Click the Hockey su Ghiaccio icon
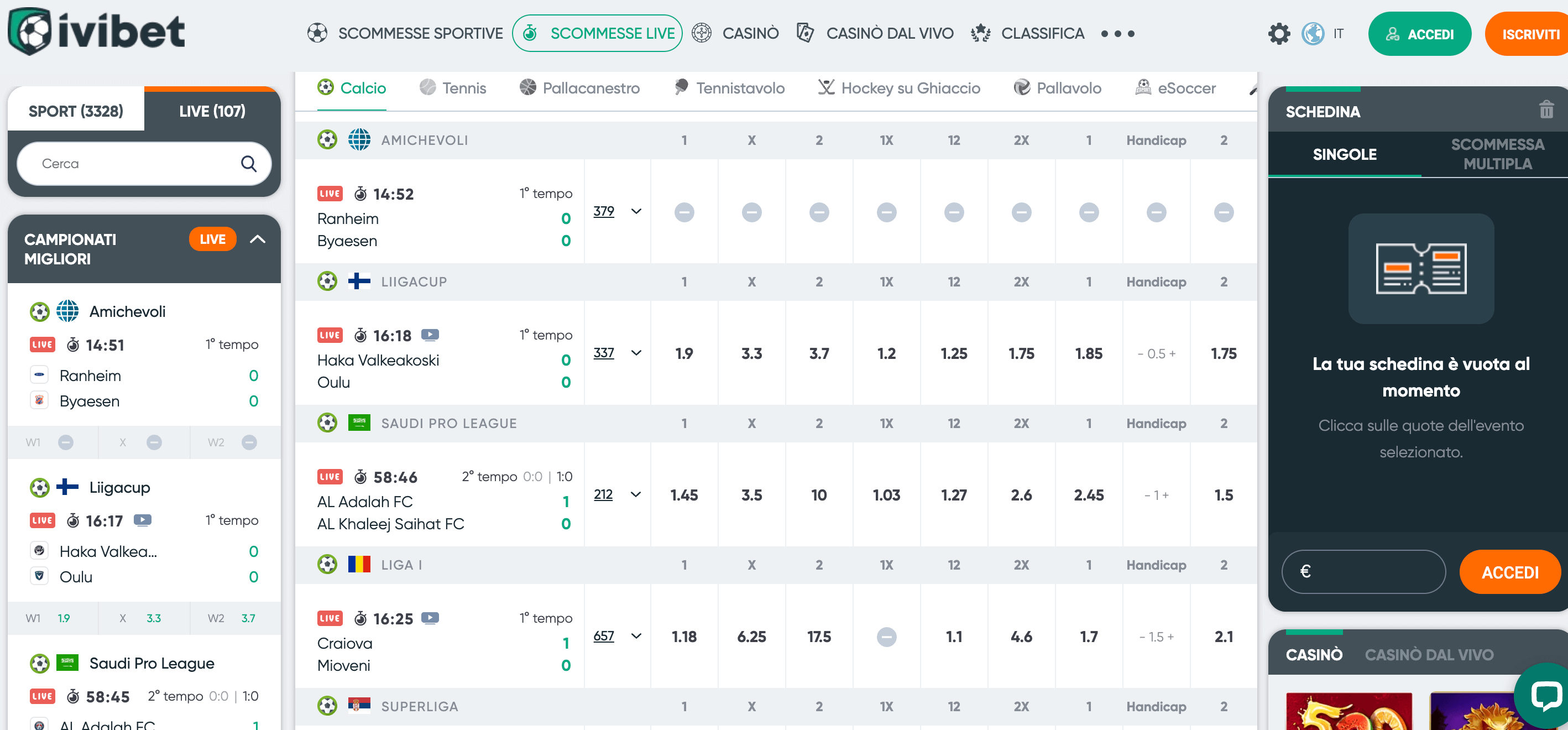The width and height of the screenshot is (1568, 730). tap(825, 87)
